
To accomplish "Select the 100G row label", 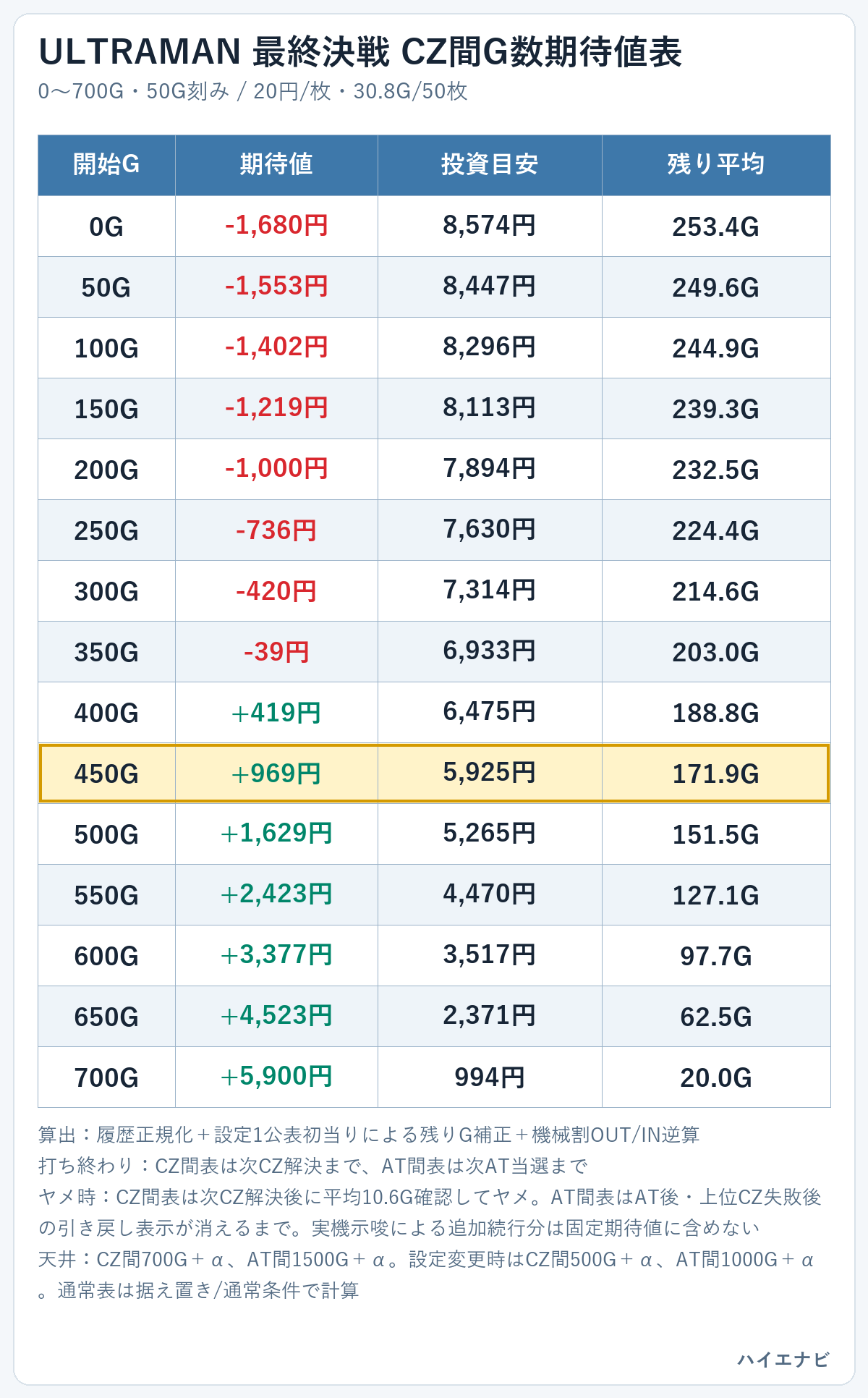I will click(x=106, y=349).
